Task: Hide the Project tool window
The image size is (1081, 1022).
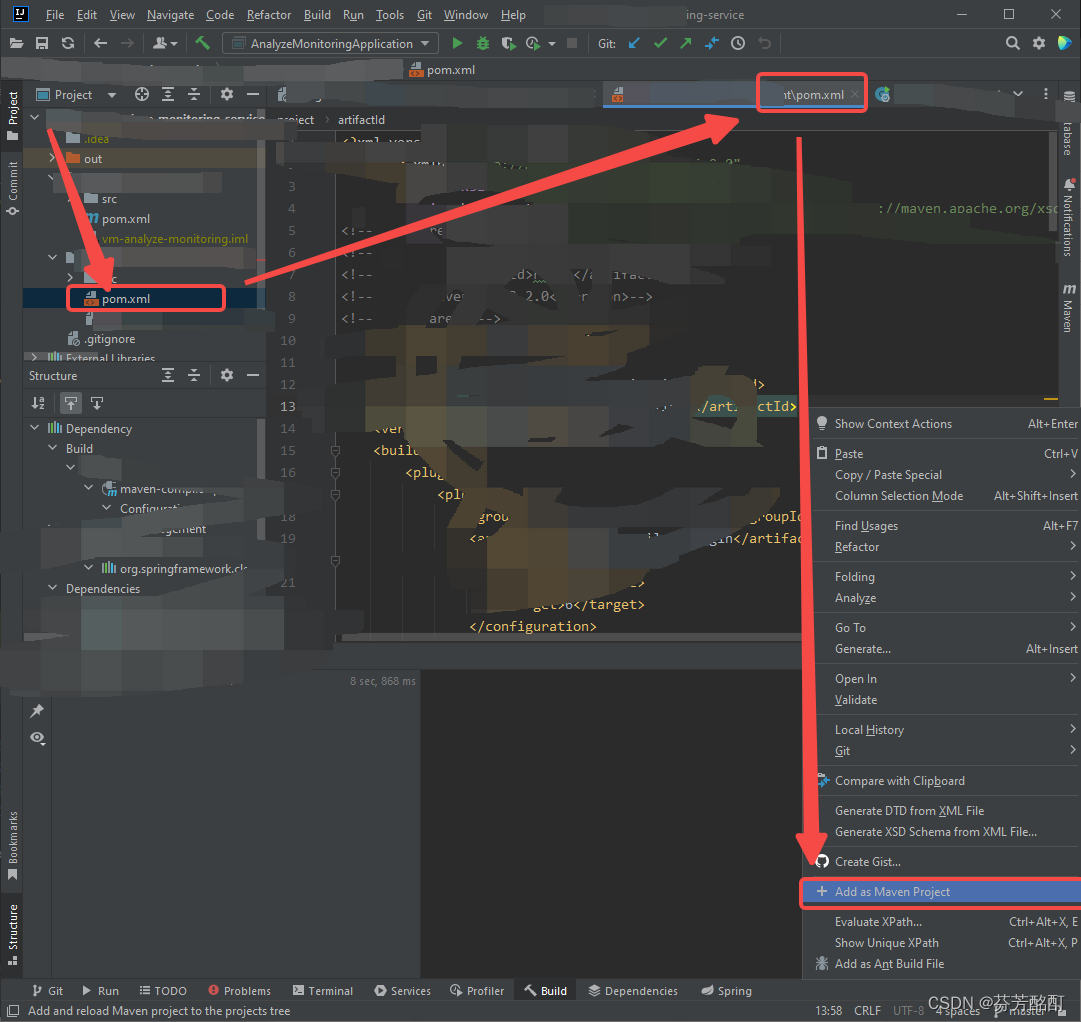Action: [x=253, y=94]
